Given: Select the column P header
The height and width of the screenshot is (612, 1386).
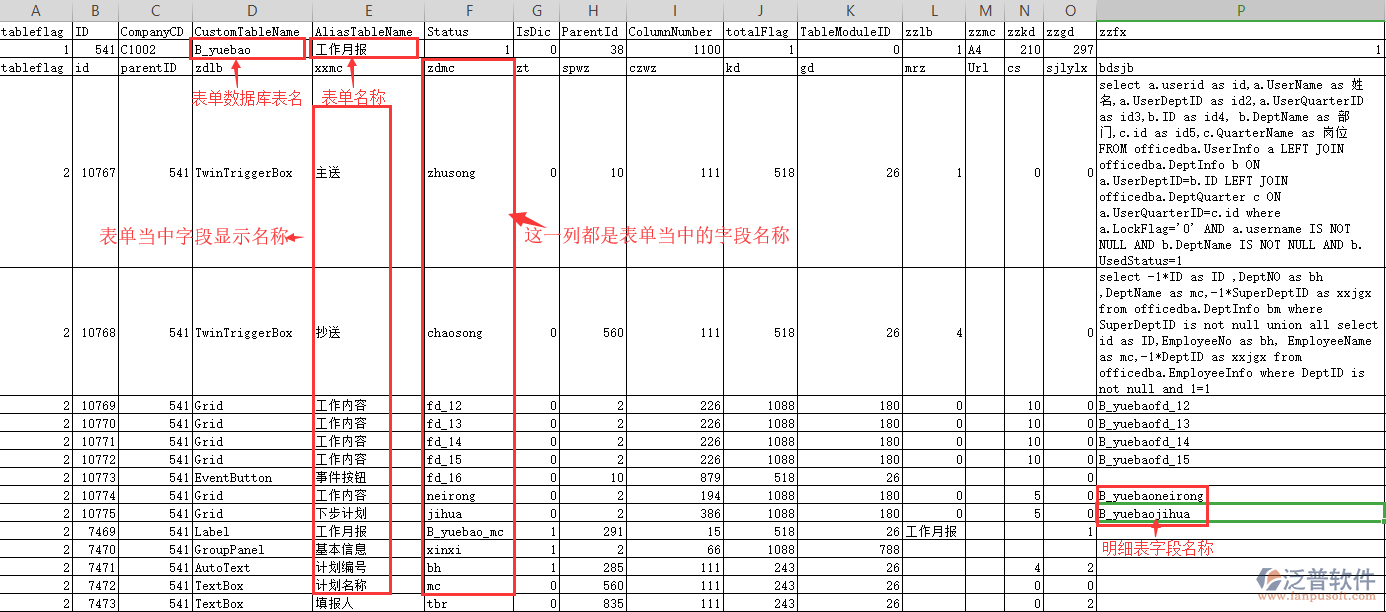Looking at the screenshot, I should 1240,10.
